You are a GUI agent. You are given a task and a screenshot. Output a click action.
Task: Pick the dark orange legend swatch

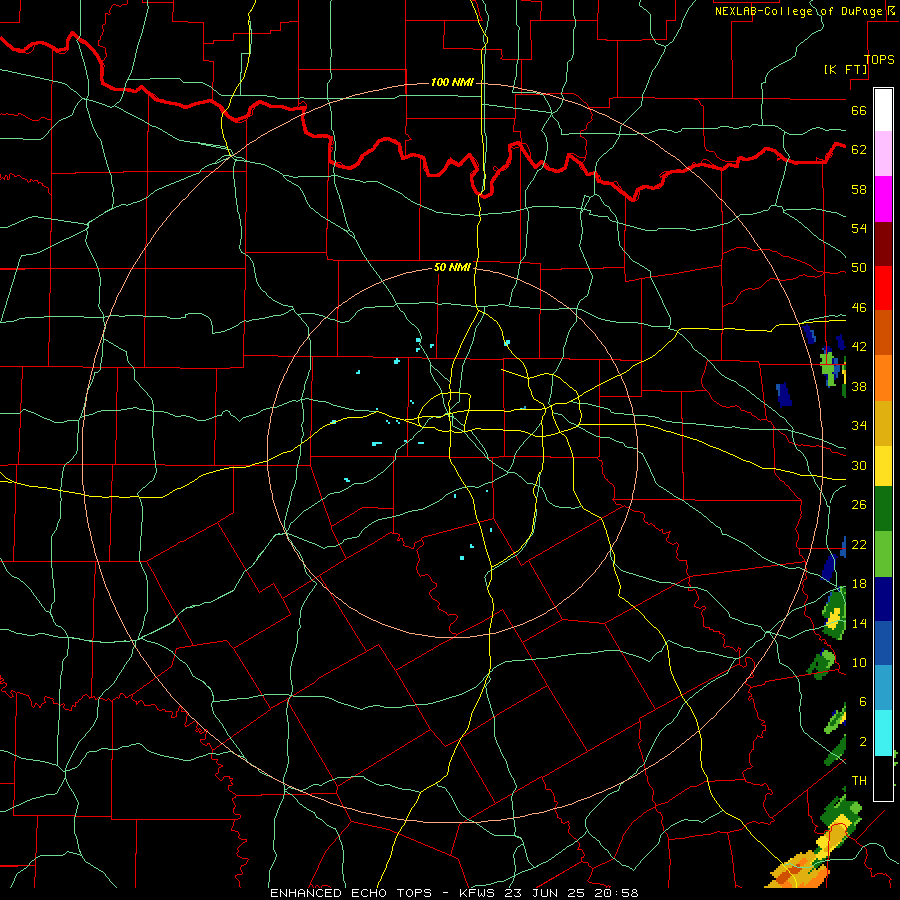click(x=883, y=332)
